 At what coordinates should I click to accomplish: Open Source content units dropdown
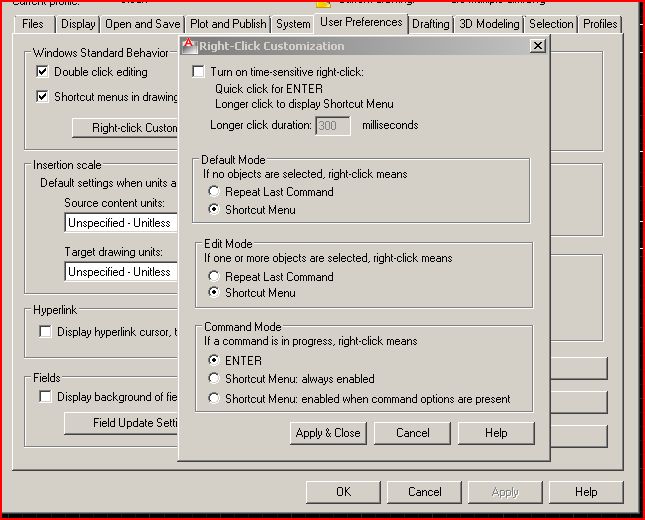click(121, 223)
